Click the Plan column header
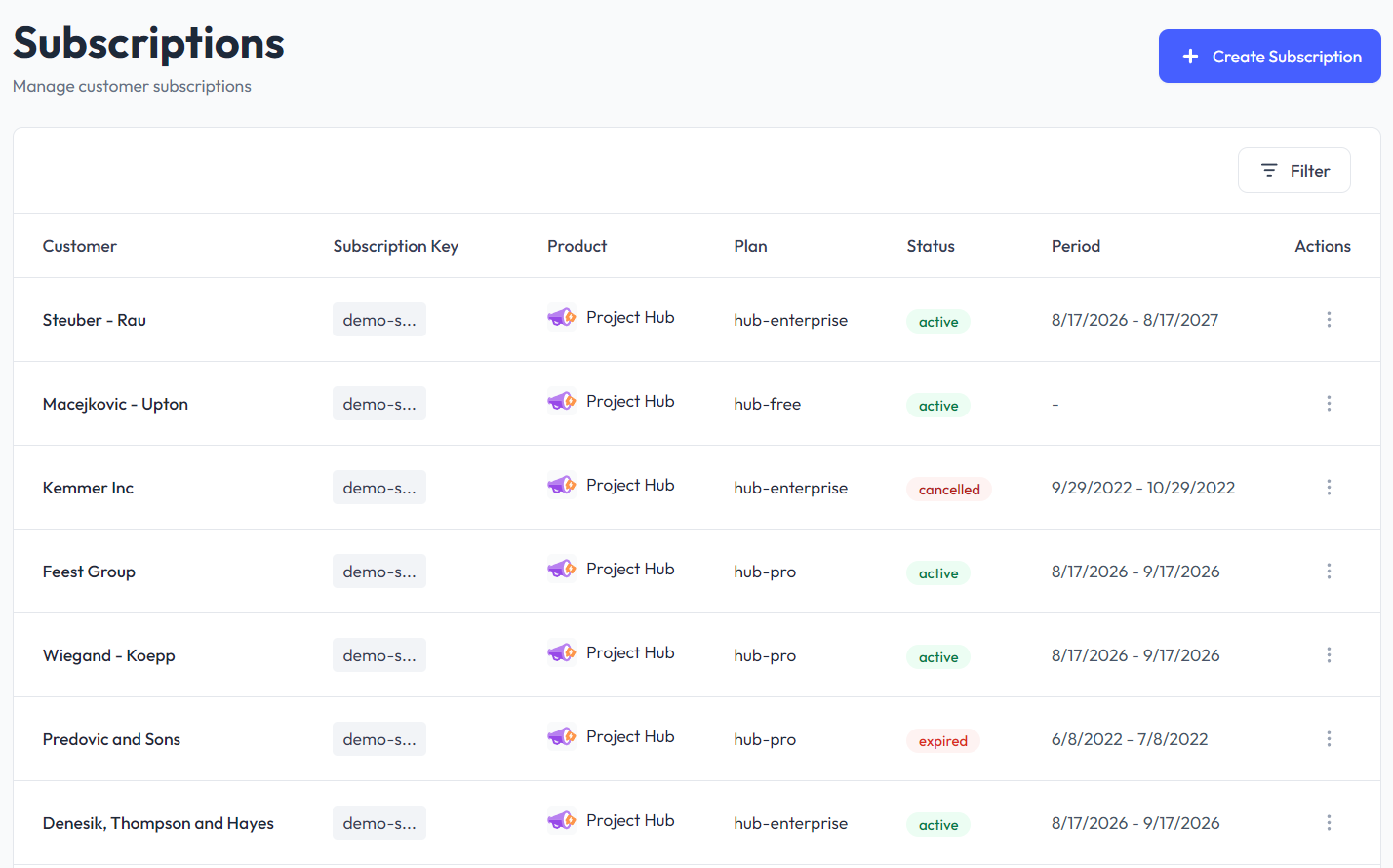 pos(750,246)
